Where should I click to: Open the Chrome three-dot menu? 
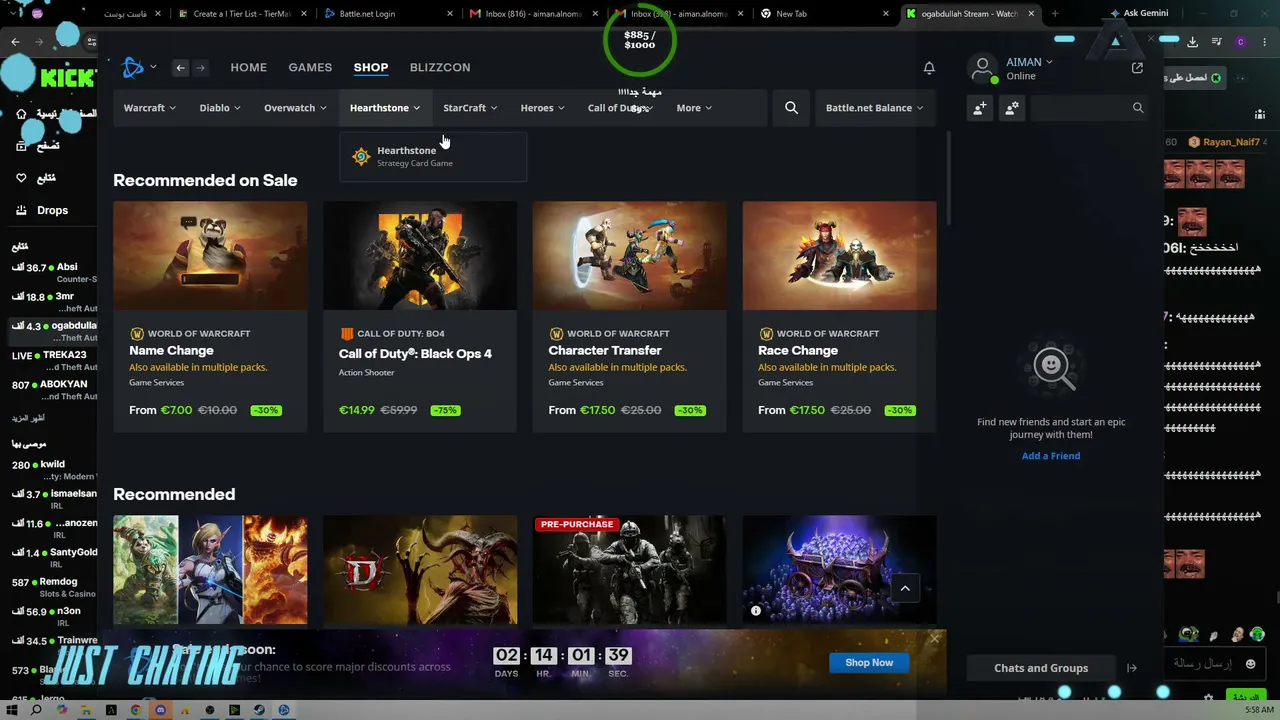click(x=1265, y=42)
